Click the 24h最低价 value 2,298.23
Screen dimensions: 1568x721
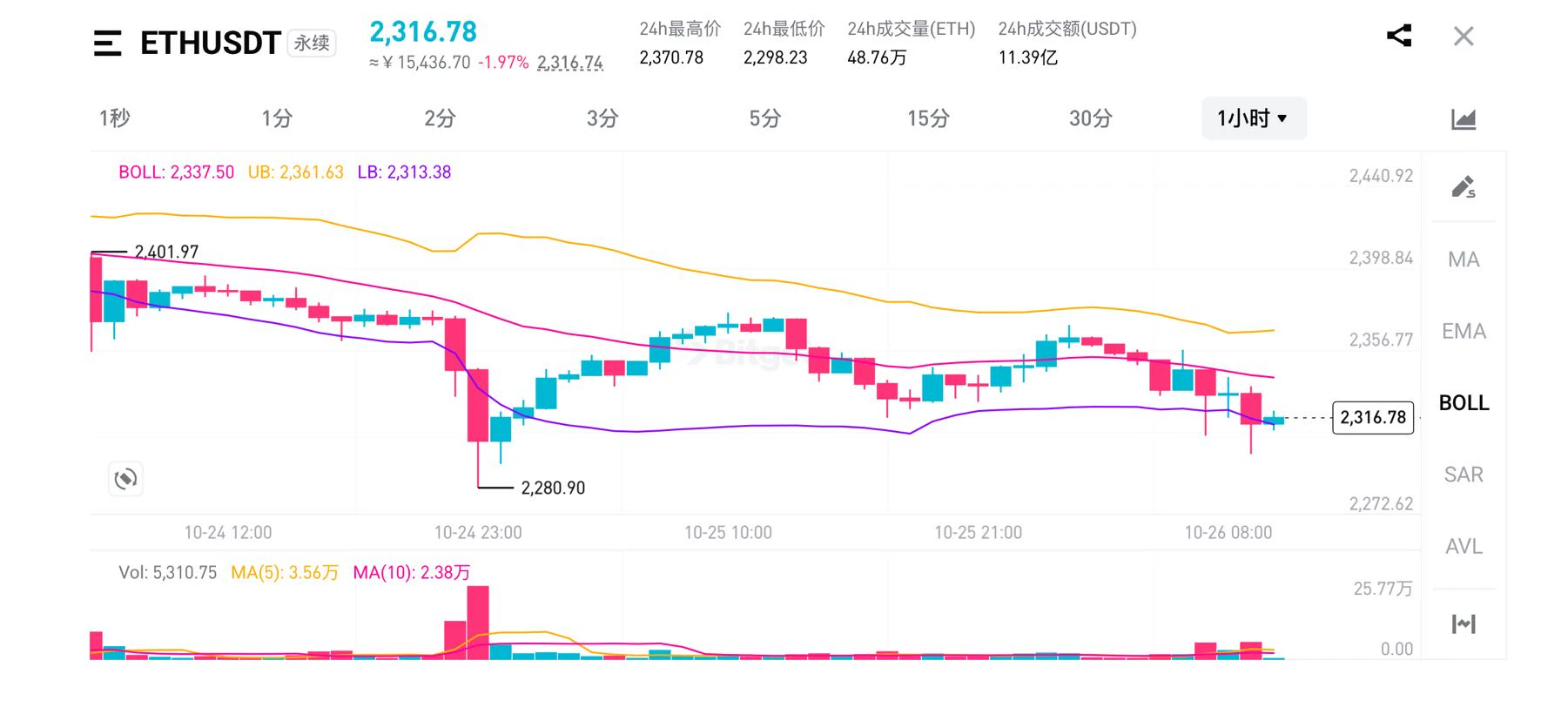pos(776,57)
